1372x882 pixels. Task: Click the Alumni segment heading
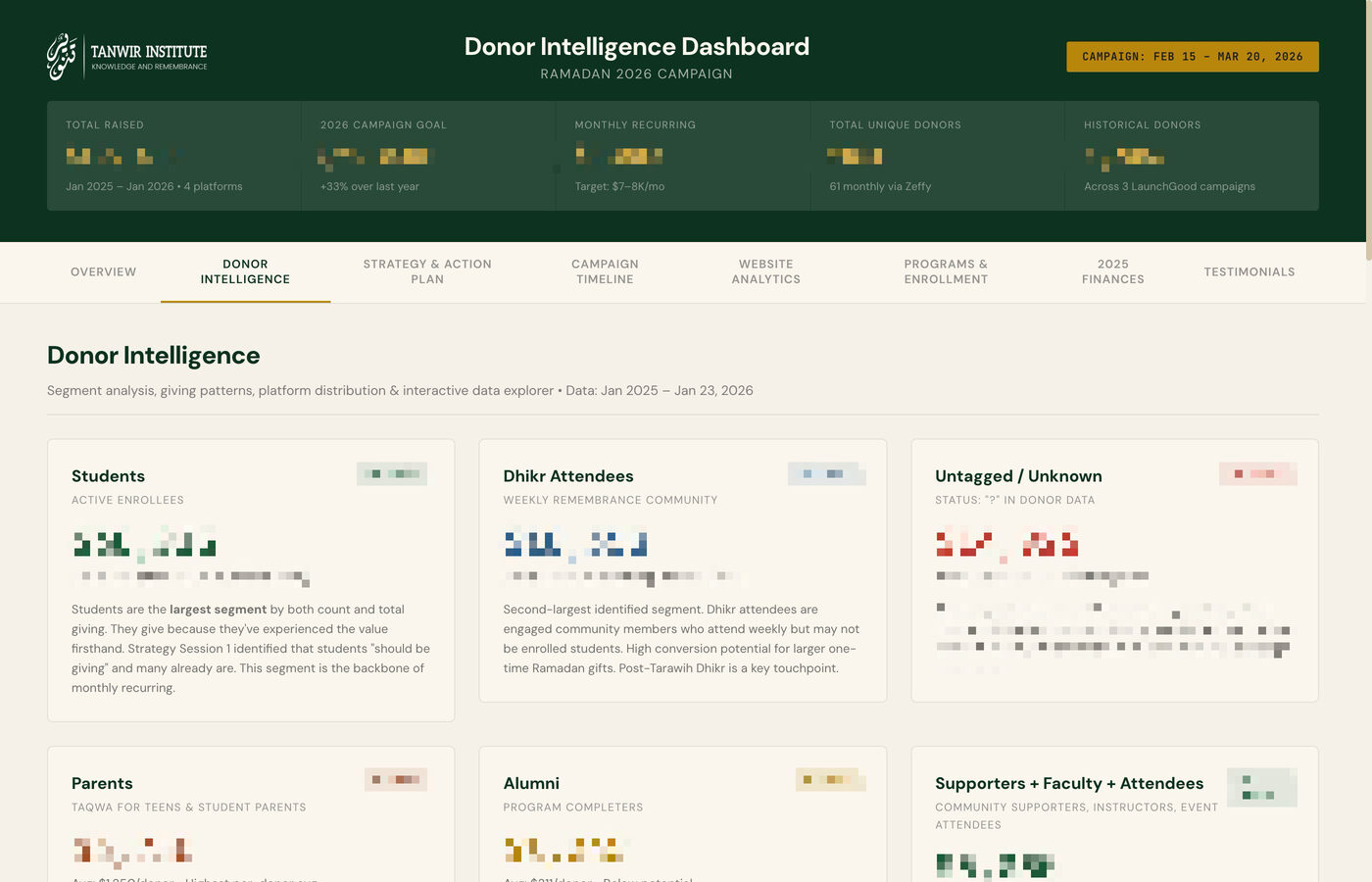coord(531,784)
